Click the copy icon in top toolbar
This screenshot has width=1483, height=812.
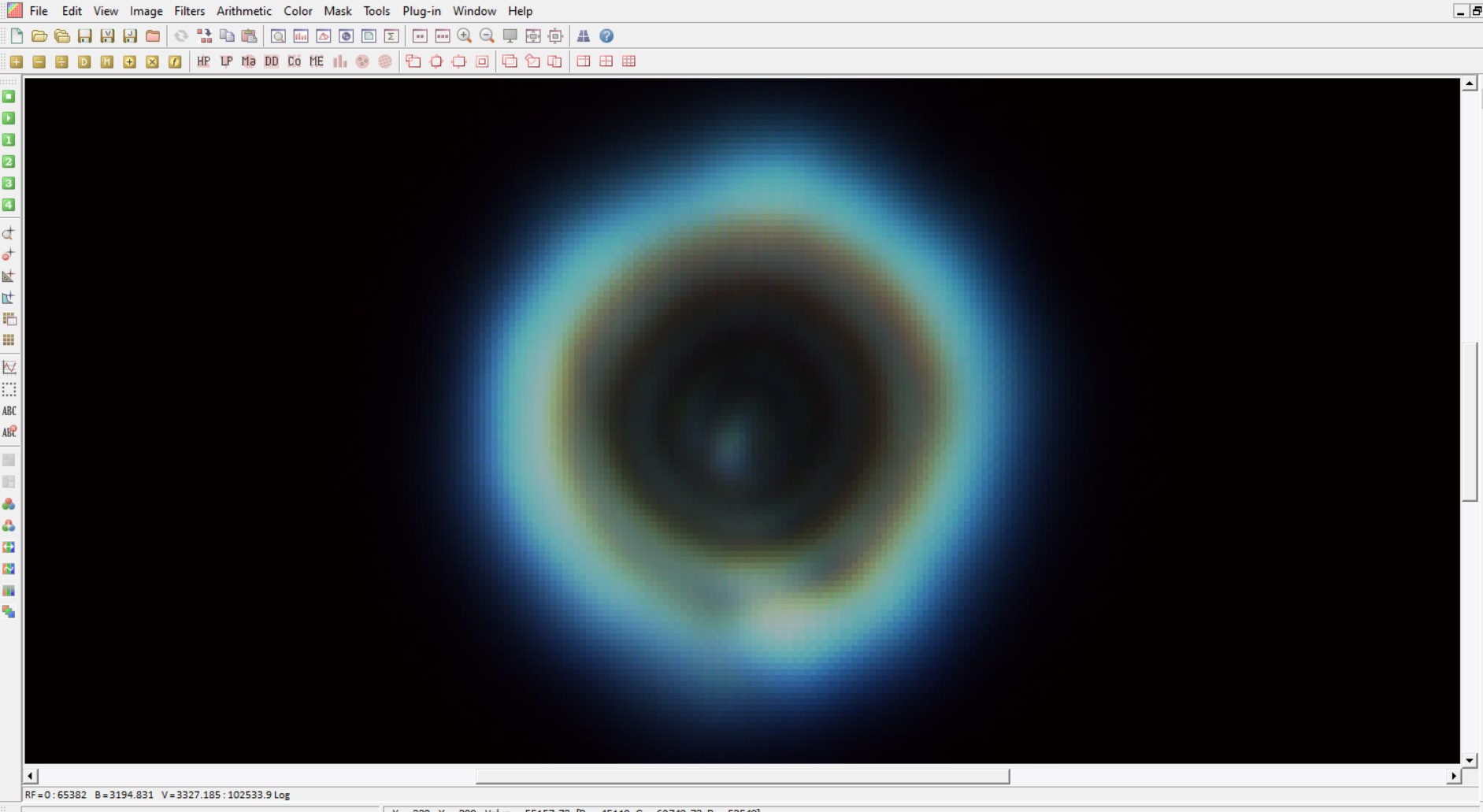(x=227, y=36)
